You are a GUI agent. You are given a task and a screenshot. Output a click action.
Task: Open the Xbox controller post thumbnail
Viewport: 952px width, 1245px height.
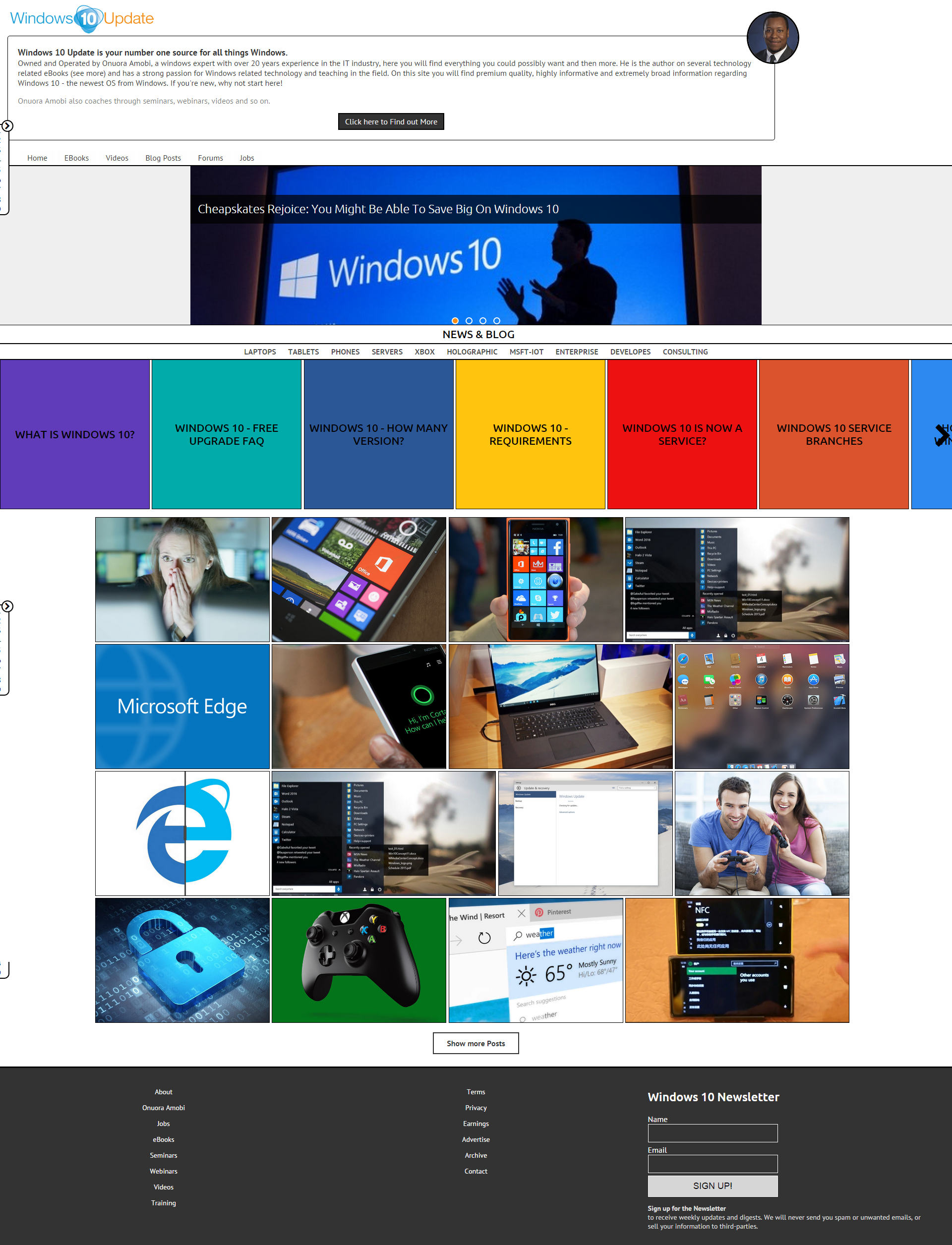point(358,960)
